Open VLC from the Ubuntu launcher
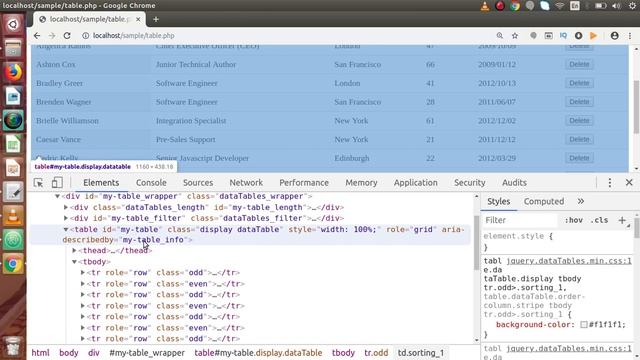 [13, 216]
